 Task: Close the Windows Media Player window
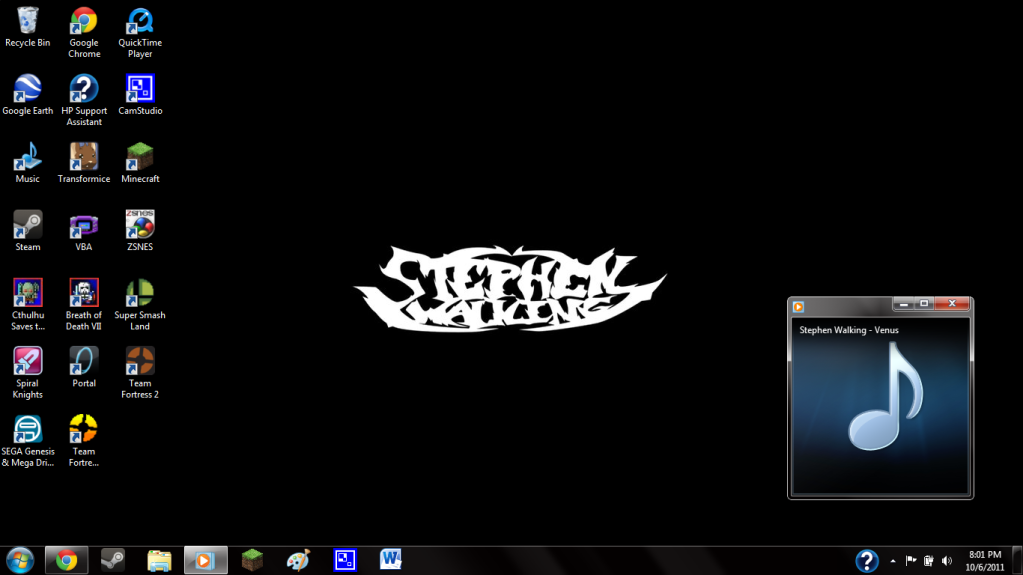point(952,304)
